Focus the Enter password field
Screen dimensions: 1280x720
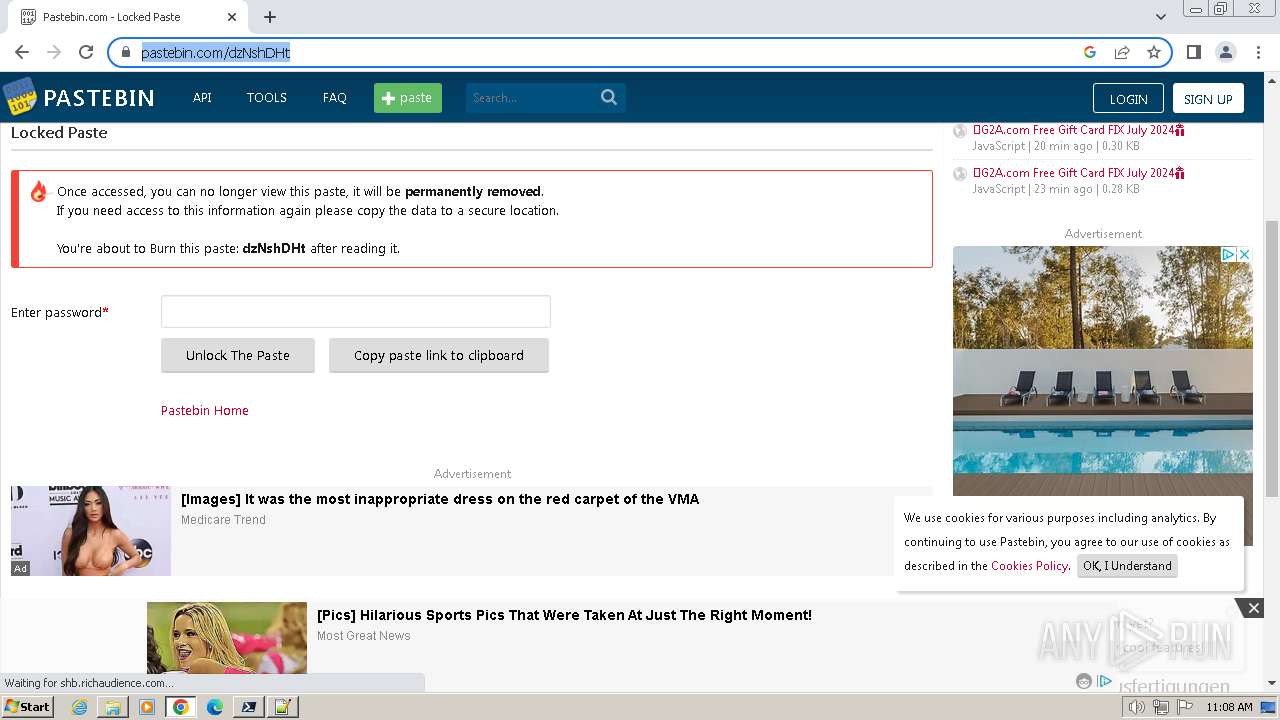tap(356, 311)
